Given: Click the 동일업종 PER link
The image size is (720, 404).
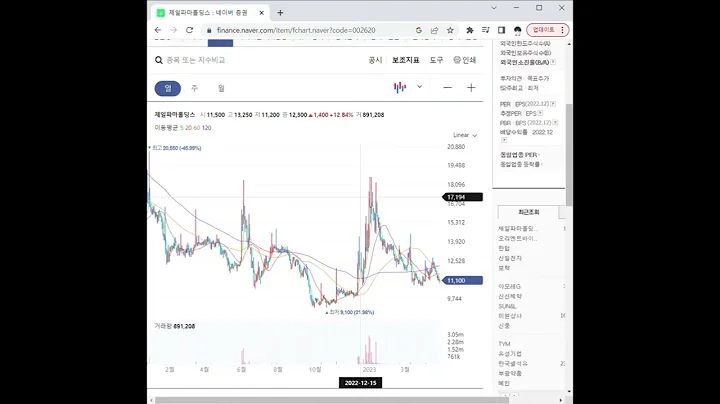Looking at the screenshot, I should 519,155.
